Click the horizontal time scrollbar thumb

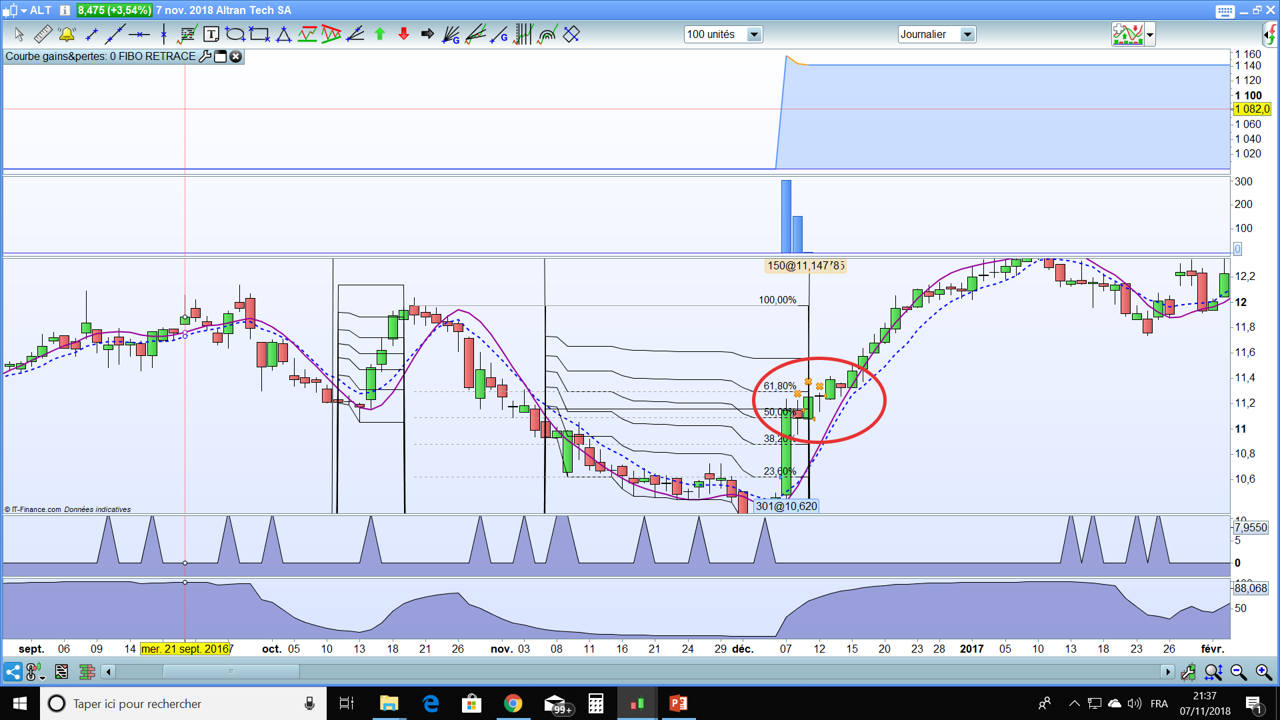230,672
